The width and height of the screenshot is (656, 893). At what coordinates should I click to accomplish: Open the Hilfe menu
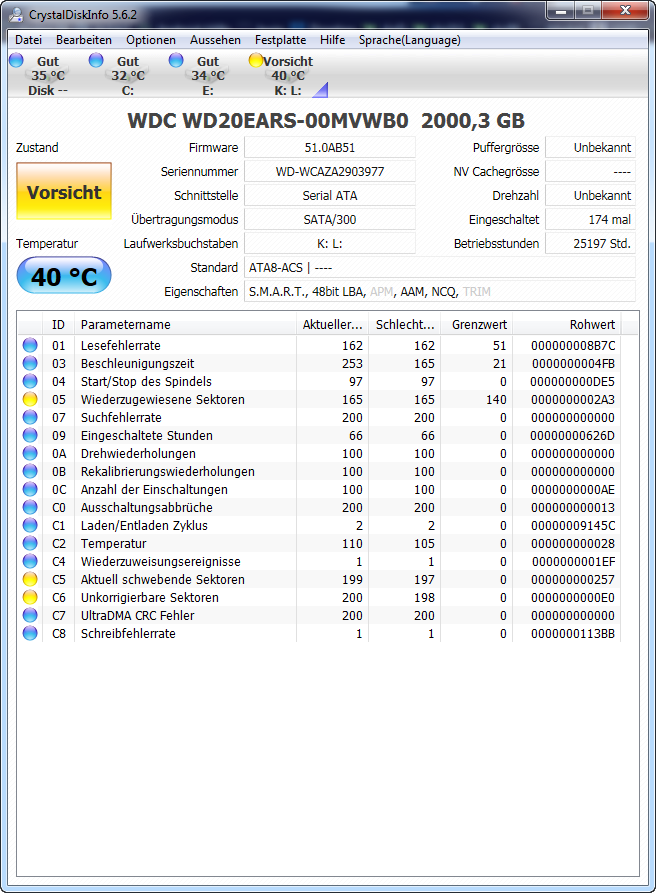pos(333,40)
